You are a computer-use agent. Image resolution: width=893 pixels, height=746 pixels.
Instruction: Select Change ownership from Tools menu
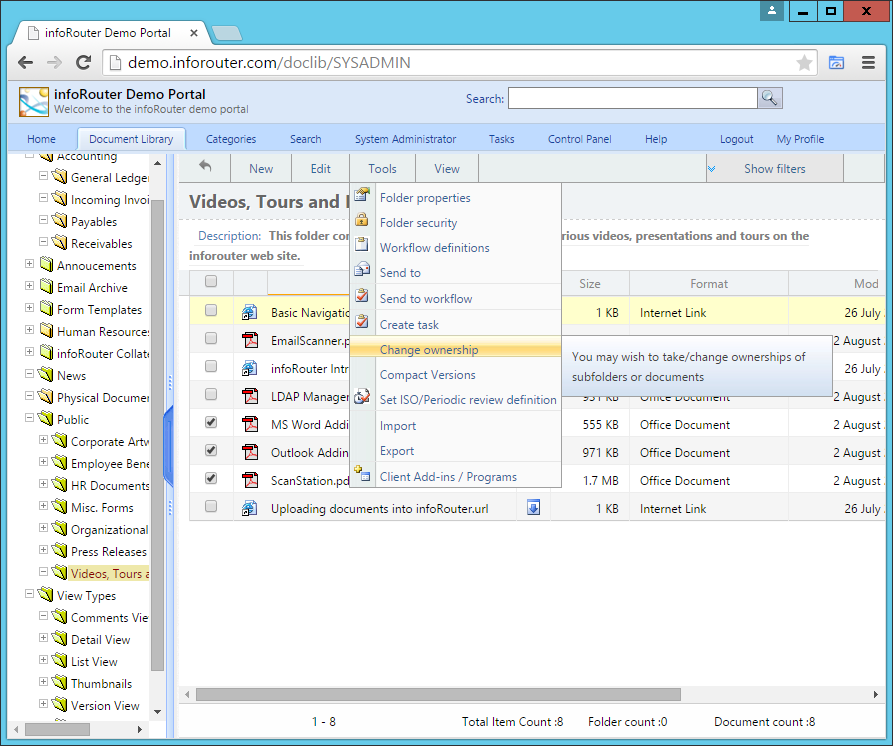pyautogui.click(x=456, y=350)
